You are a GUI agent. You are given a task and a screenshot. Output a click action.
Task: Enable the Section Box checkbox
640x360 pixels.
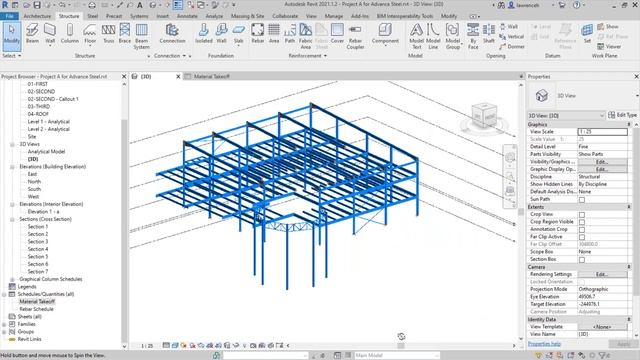tap(582, 260)
